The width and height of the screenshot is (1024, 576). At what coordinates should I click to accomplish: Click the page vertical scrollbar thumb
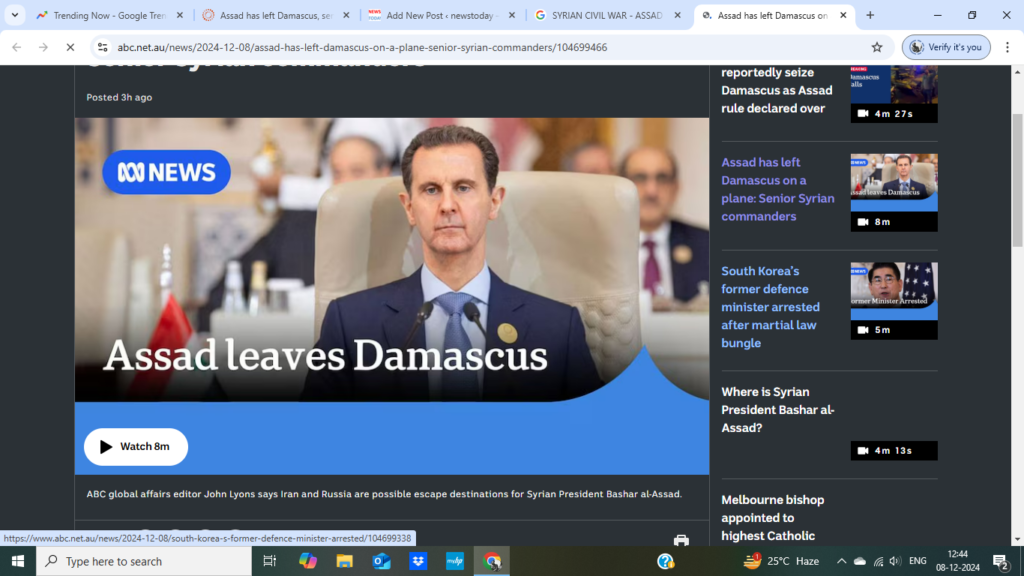[x=1017, y=180]
